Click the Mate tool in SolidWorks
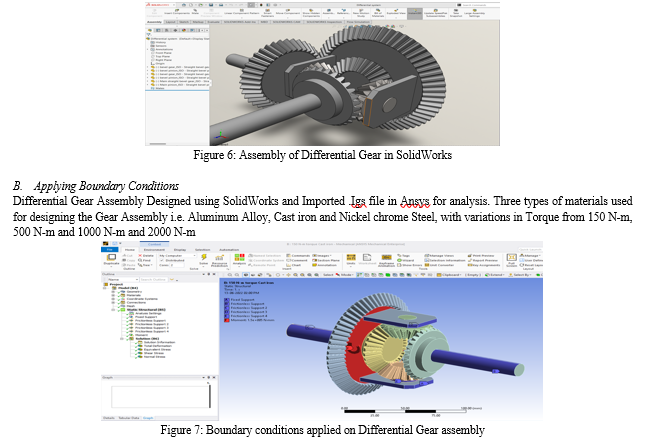 (x=195, y=11)
